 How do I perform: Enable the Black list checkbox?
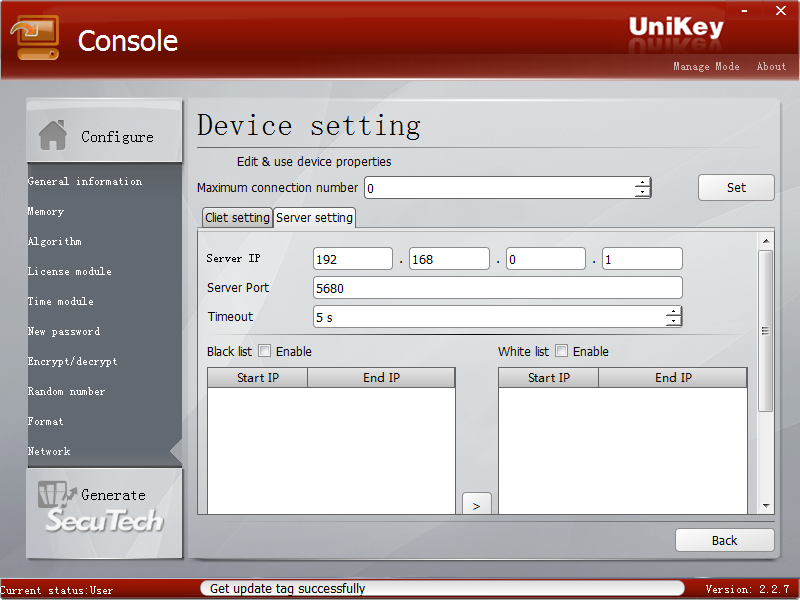[x=264, y=351]
